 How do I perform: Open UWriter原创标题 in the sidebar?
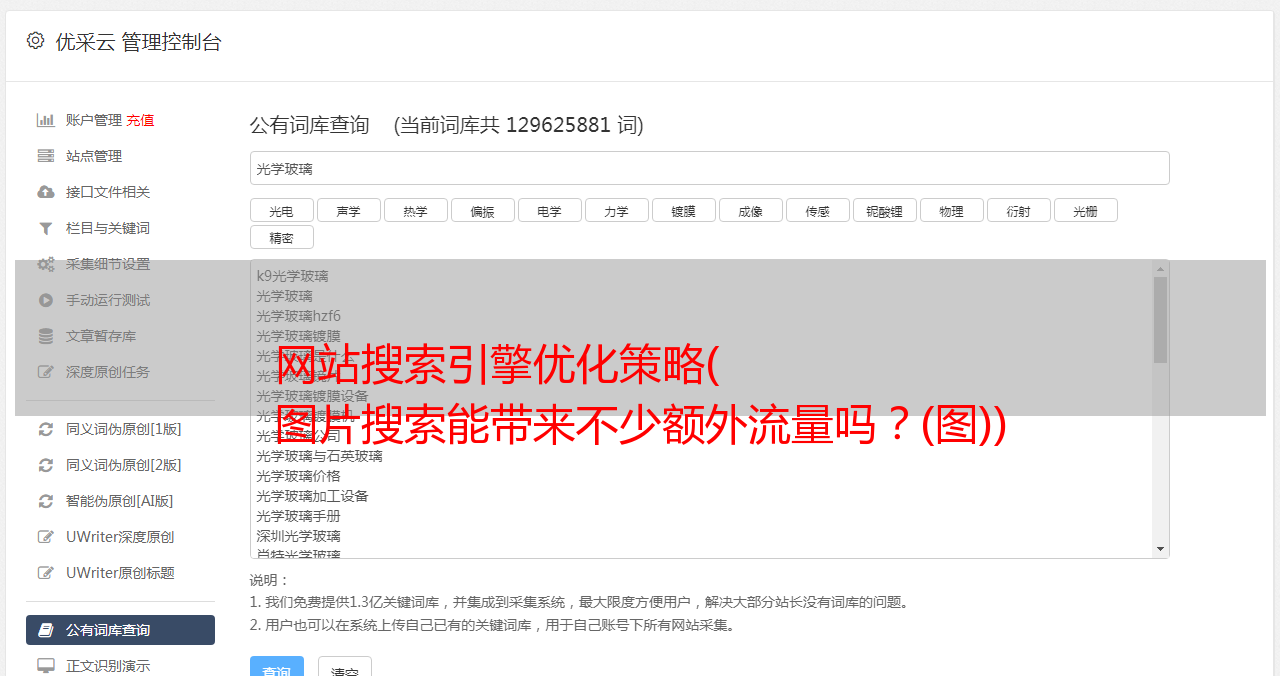[x=120, y=573]
